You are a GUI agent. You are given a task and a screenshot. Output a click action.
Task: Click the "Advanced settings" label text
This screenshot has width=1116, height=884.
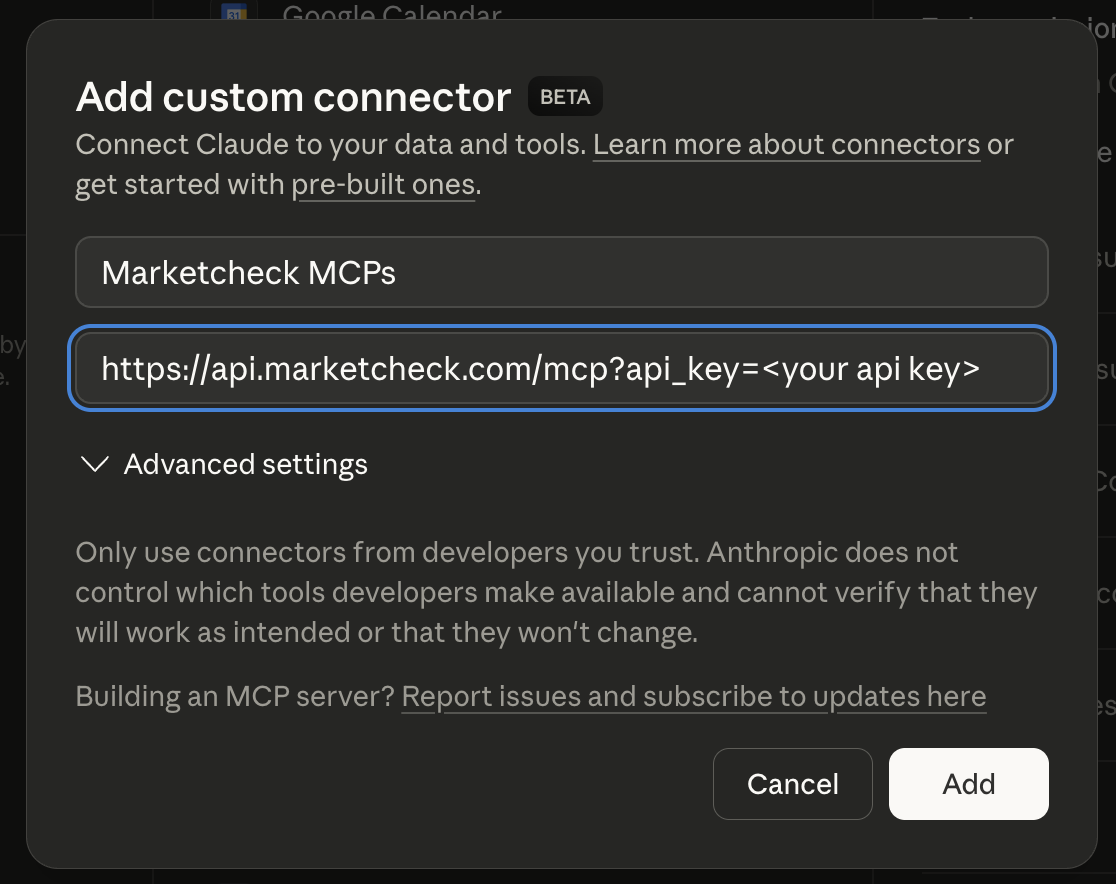[245, 464]
